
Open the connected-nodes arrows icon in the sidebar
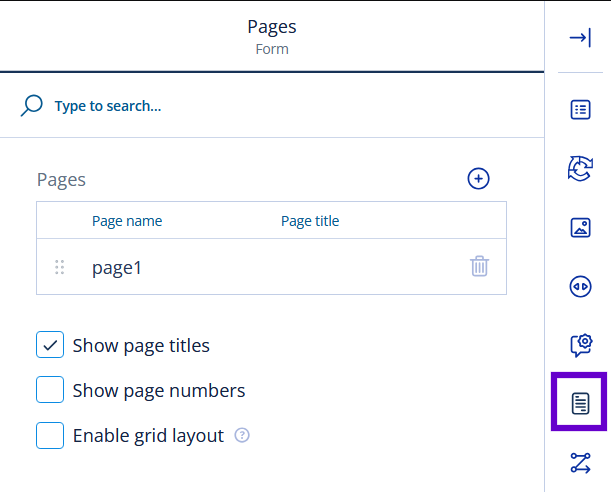(x=580, y=463)
